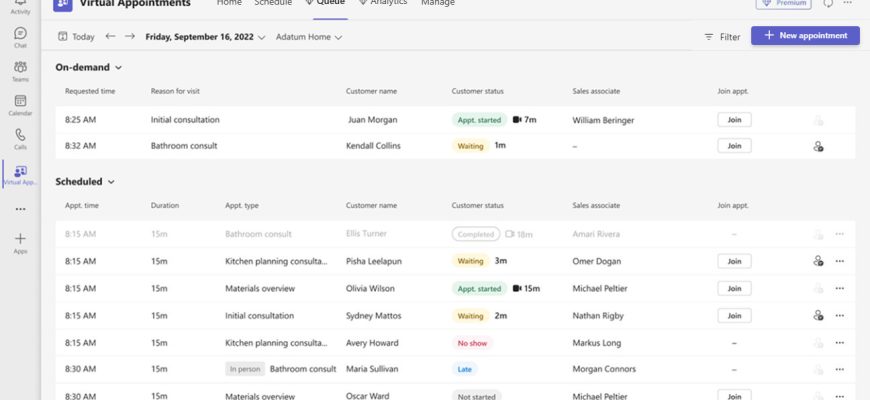Click the Premium badge button
Image resolution: width=870 pixels, height=400 pixels.
pos(783,3)
